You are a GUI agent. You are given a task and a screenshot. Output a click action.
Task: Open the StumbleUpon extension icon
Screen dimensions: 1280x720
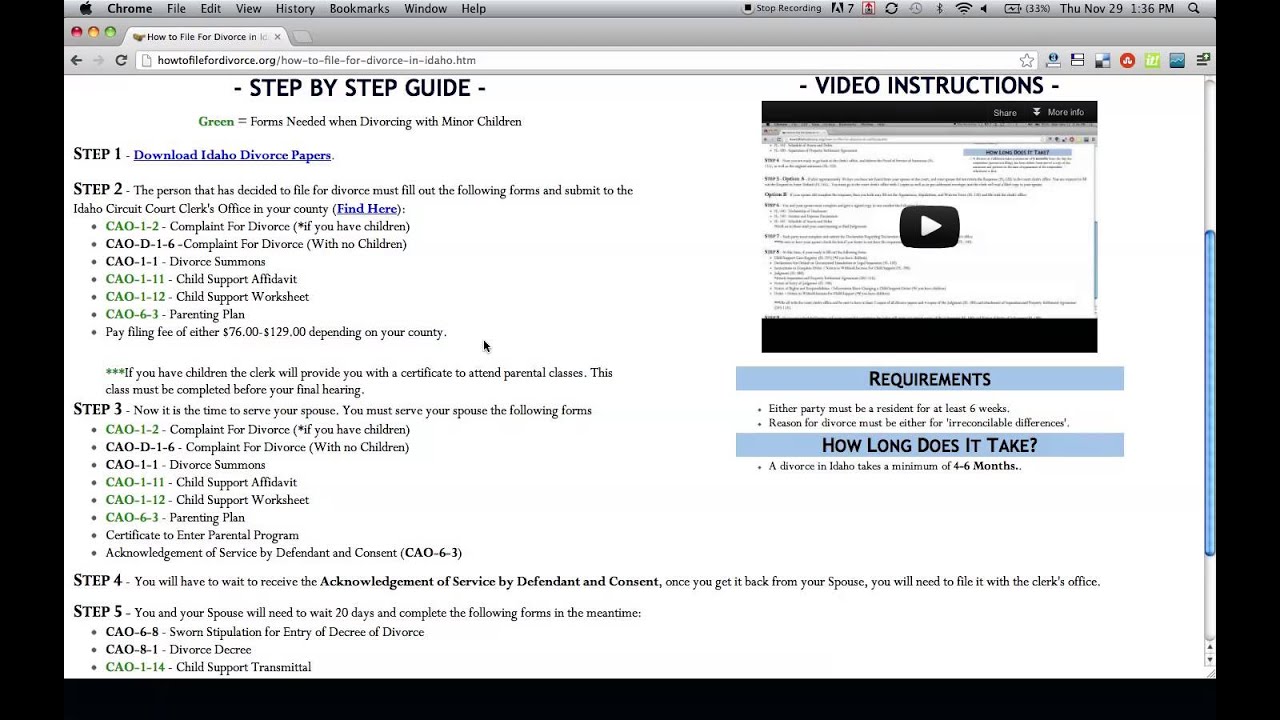click(1127, 60)
